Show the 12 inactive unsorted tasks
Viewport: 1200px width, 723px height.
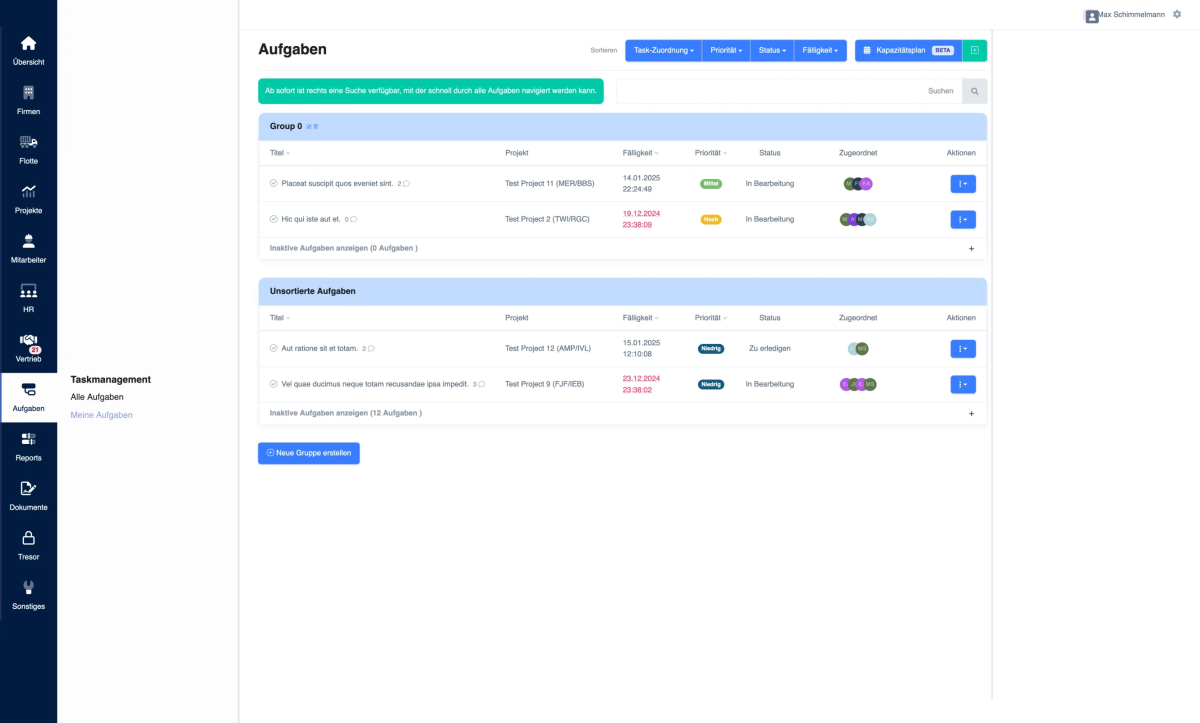pyautogui.click(x=345, y=412)
